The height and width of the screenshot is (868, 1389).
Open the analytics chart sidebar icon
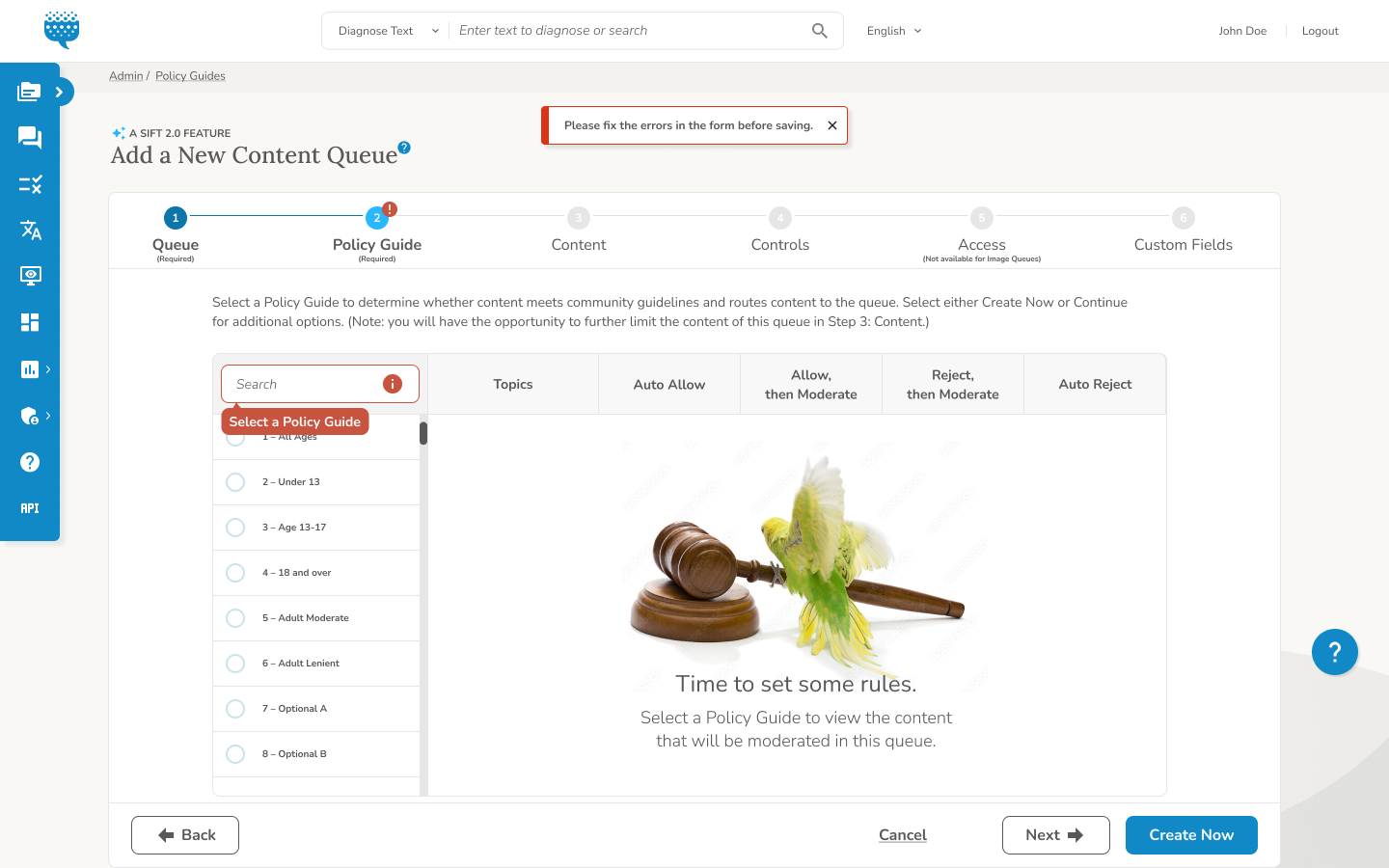tap(30, 369)
